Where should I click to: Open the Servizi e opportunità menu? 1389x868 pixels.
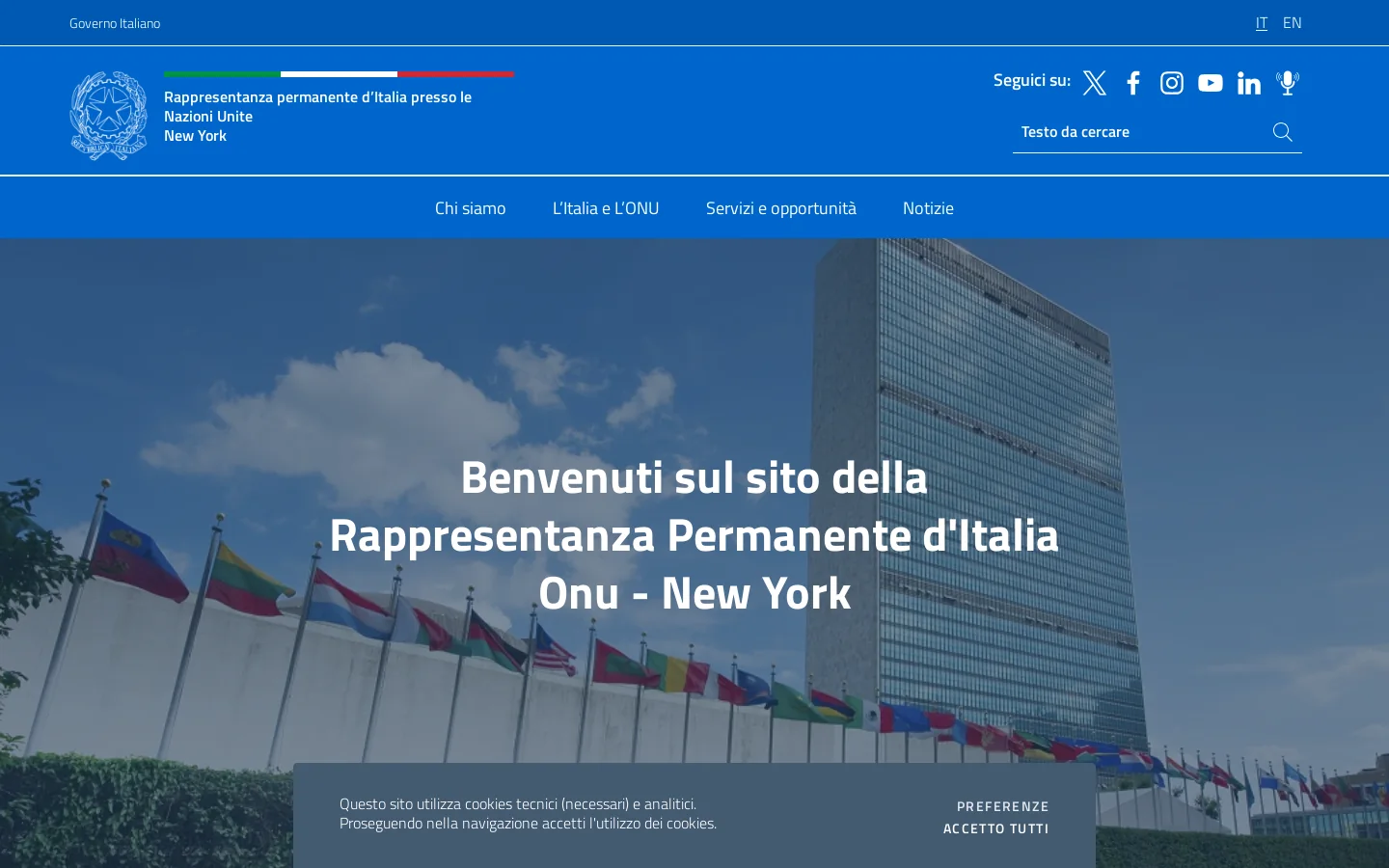point(781,208)
